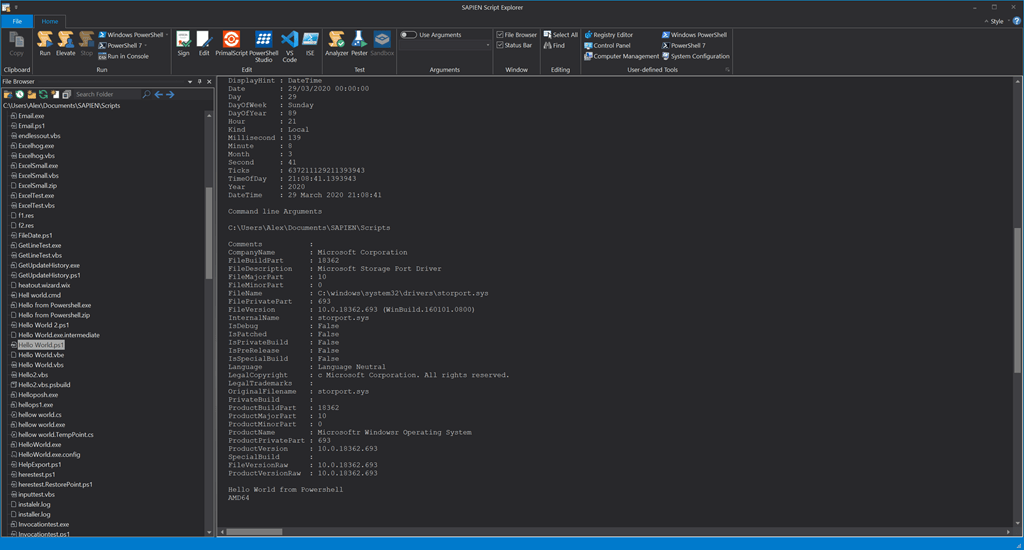Click the Sandbox icon
This screenshot has height=550, width=1024.
coord(382,44)
